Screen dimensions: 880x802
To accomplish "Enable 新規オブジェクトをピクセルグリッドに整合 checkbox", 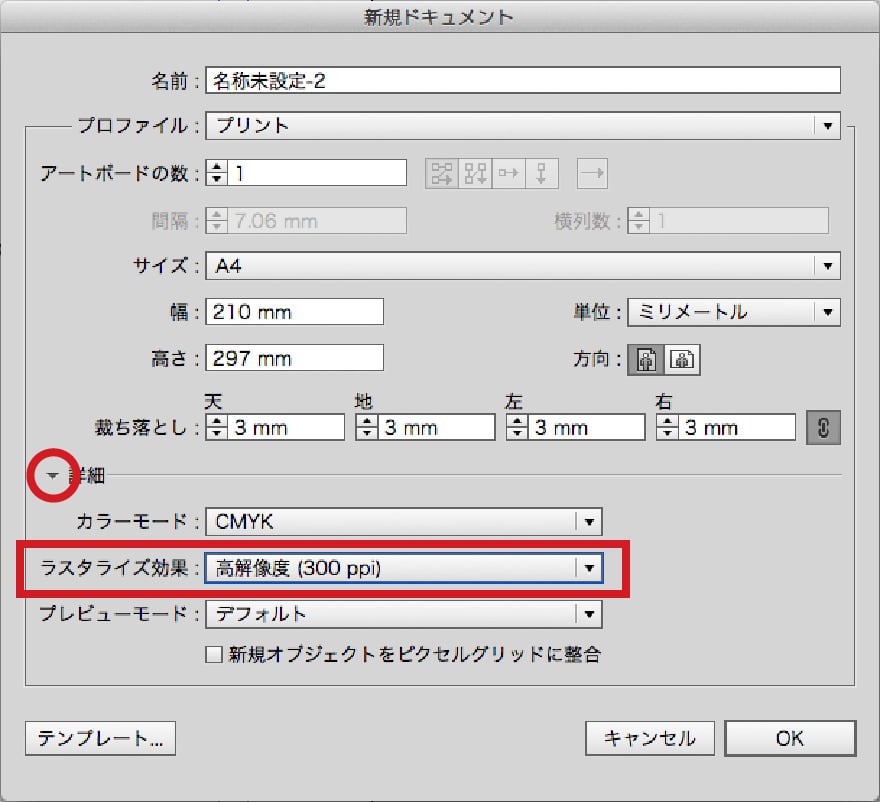I will [213, 655].
